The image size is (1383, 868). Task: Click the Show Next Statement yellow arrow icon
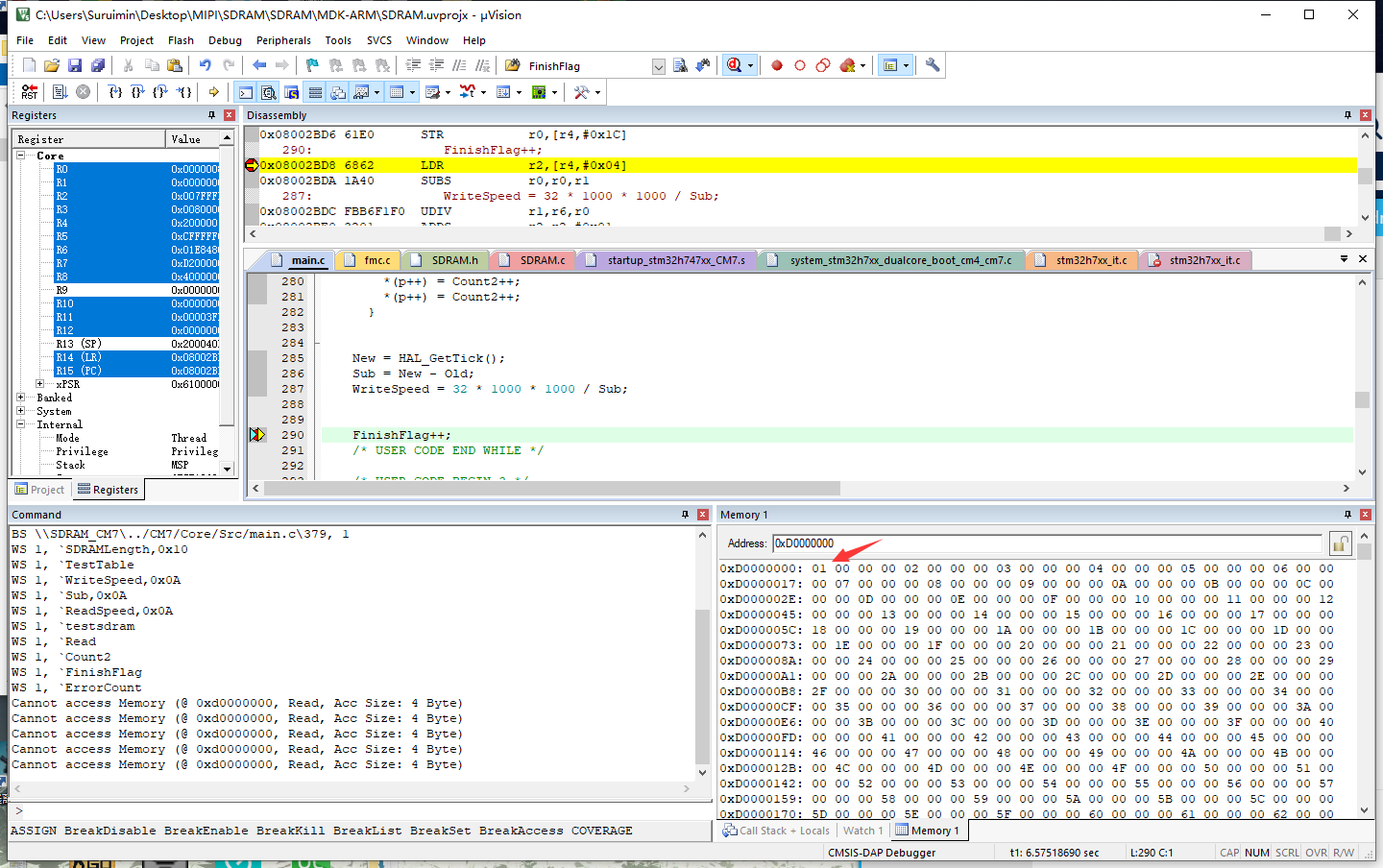213,92
